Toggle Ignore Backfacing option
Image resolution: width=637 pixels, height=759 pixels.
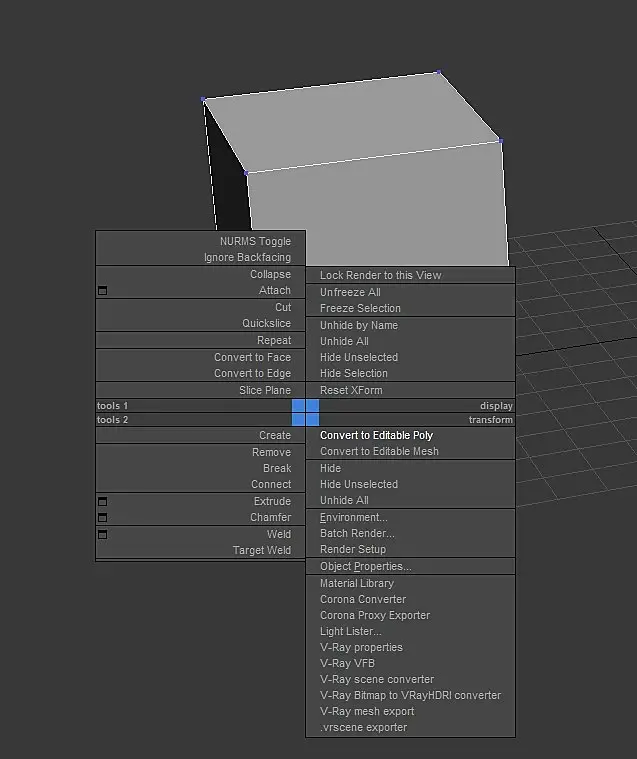point(247,257)
